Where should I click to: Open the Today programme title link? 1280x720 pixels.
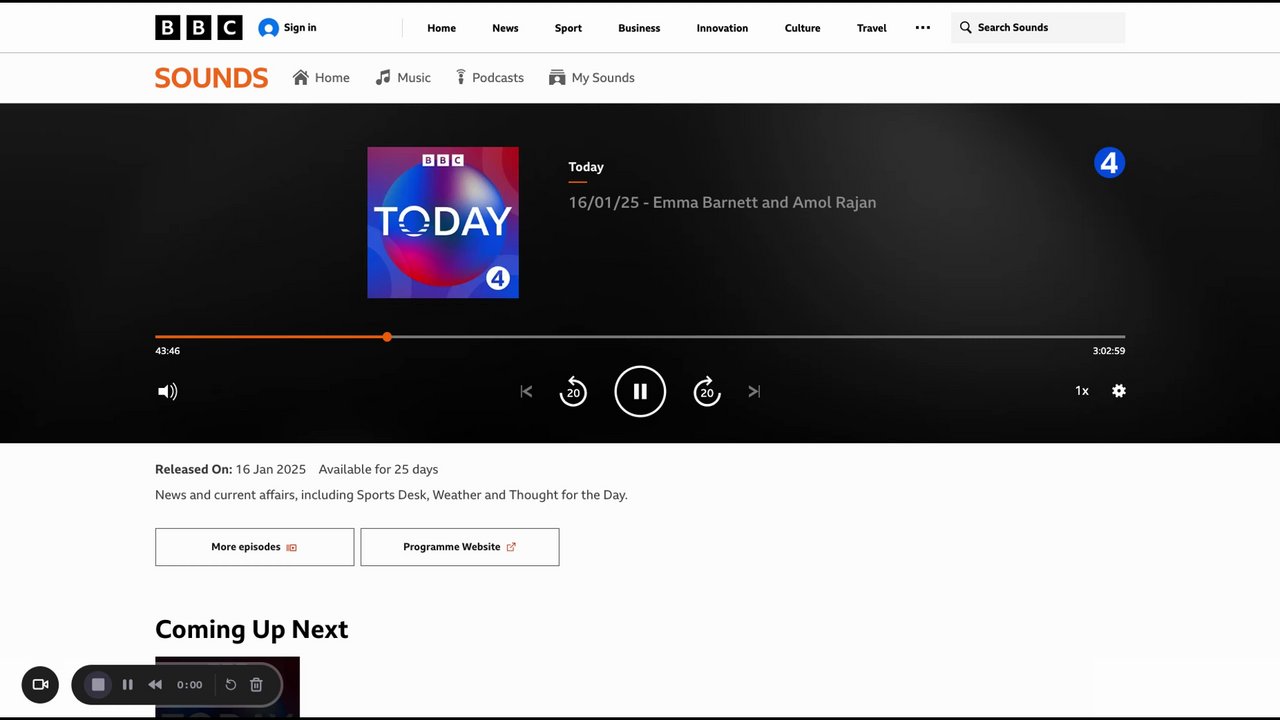point(586,167)
